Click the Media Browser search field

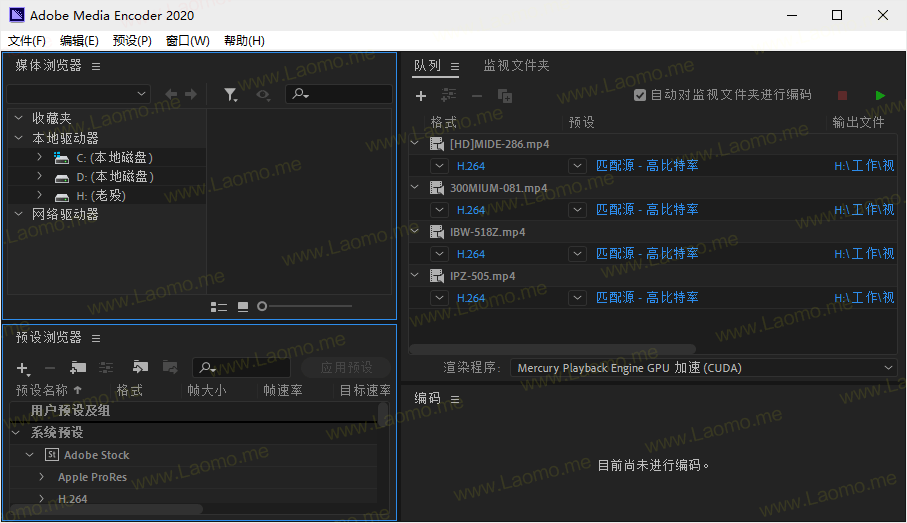(339, 94)
